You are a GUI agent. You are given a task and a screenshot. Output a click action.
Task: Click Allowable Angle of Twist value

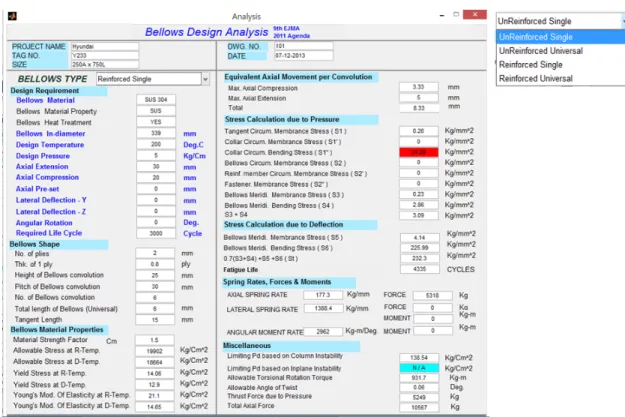(419, 387)
